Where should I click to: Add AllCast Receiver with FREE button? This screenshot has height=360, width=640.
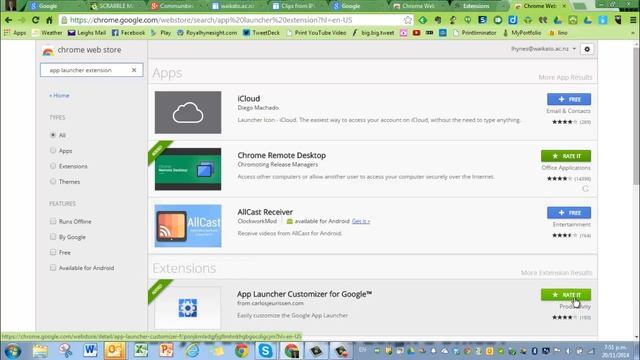[569, 213]
